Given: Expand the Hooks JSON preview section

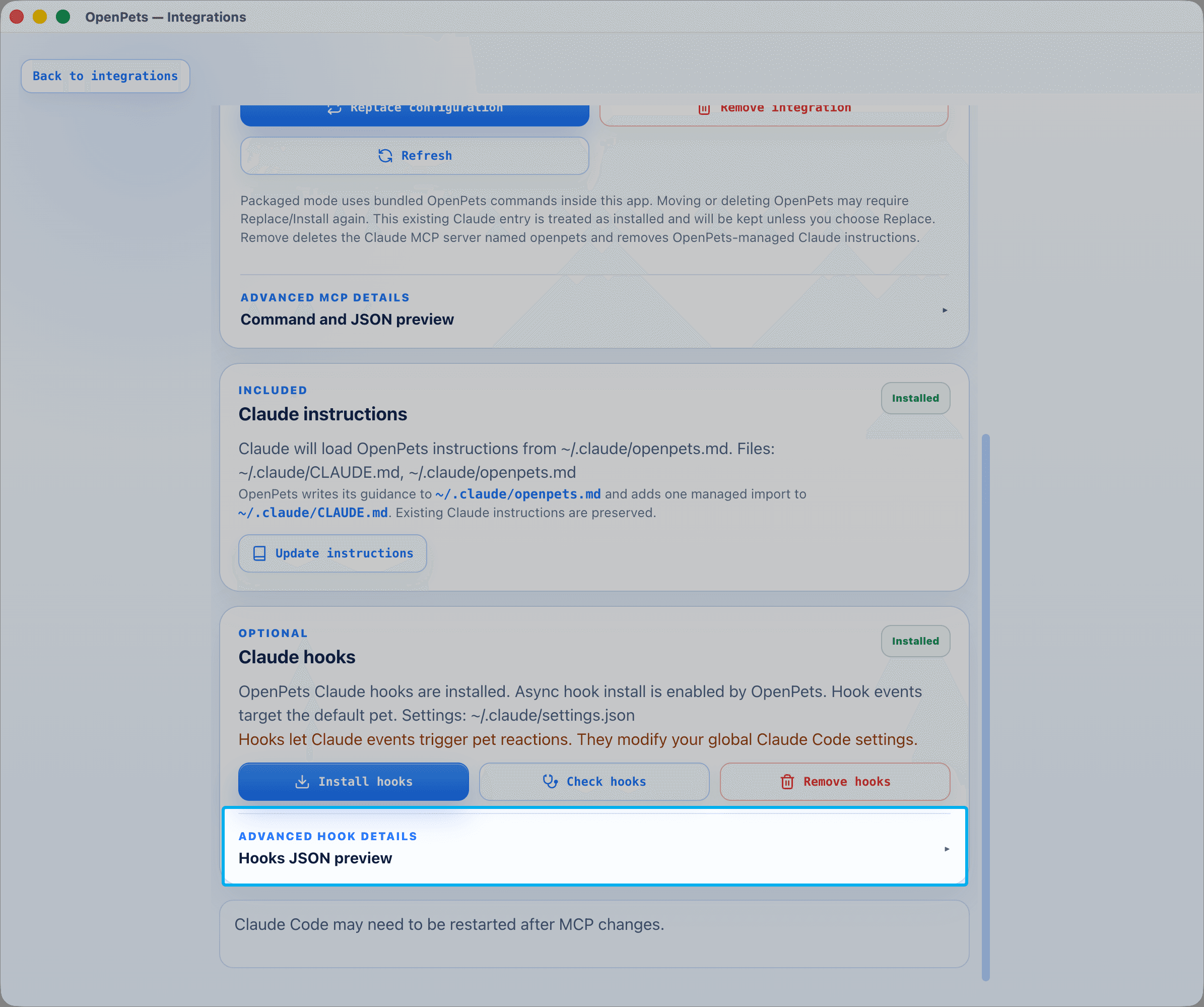Looking at the screenshot, I should coord(594,848).
